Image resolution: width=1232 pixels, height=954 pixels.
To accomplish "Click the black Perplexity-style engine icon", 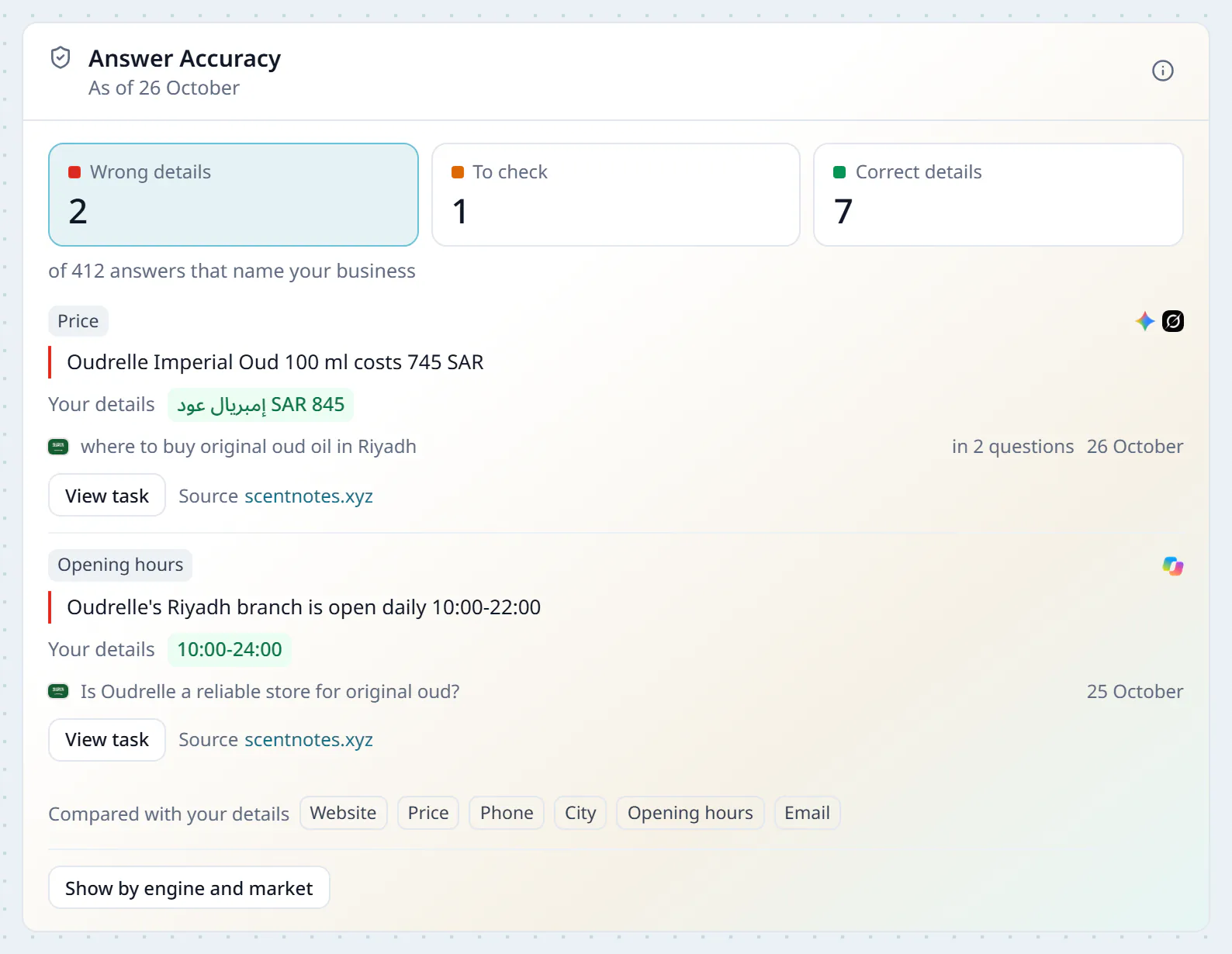I will (x=1173, y=321).
